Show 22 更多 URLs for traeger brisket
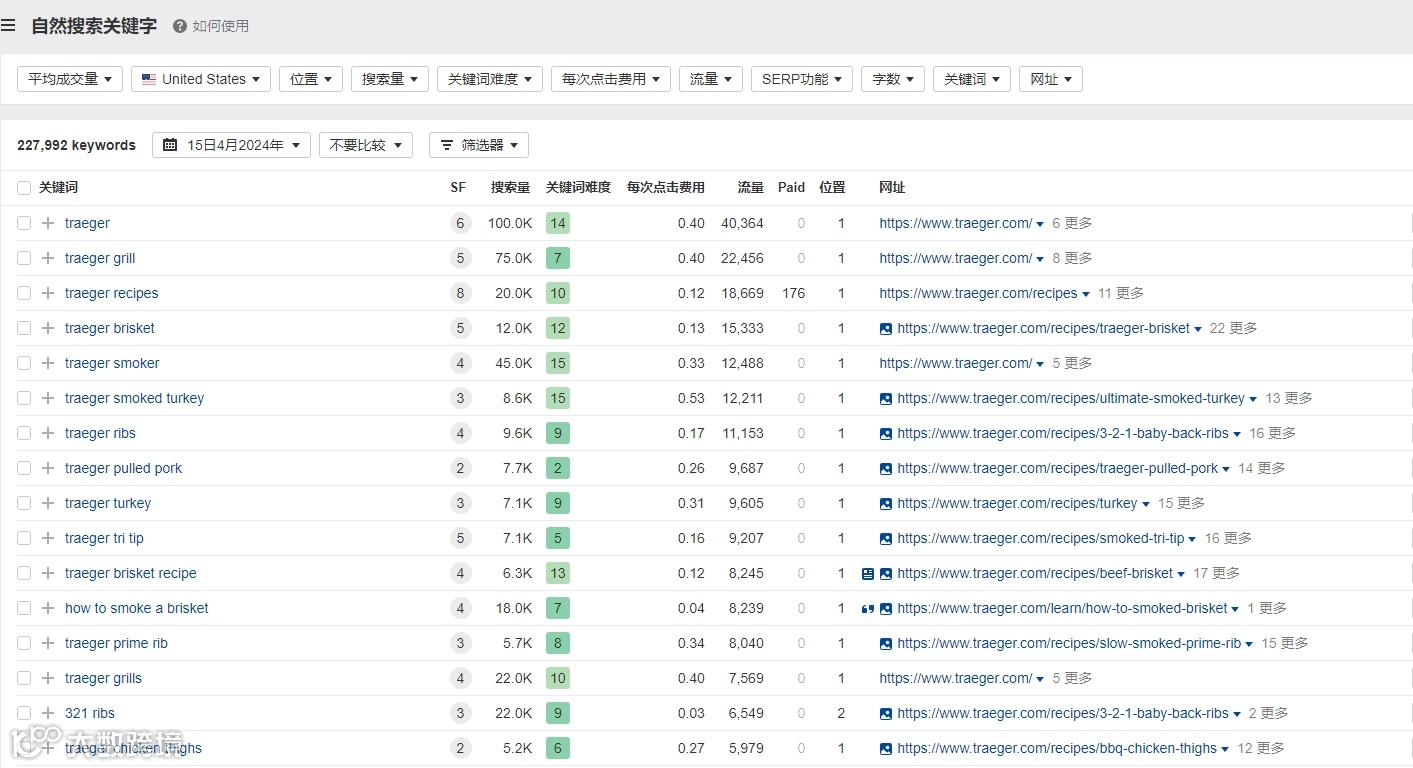The height and width of the screenshot is (768, 1413). point(1233,328)
